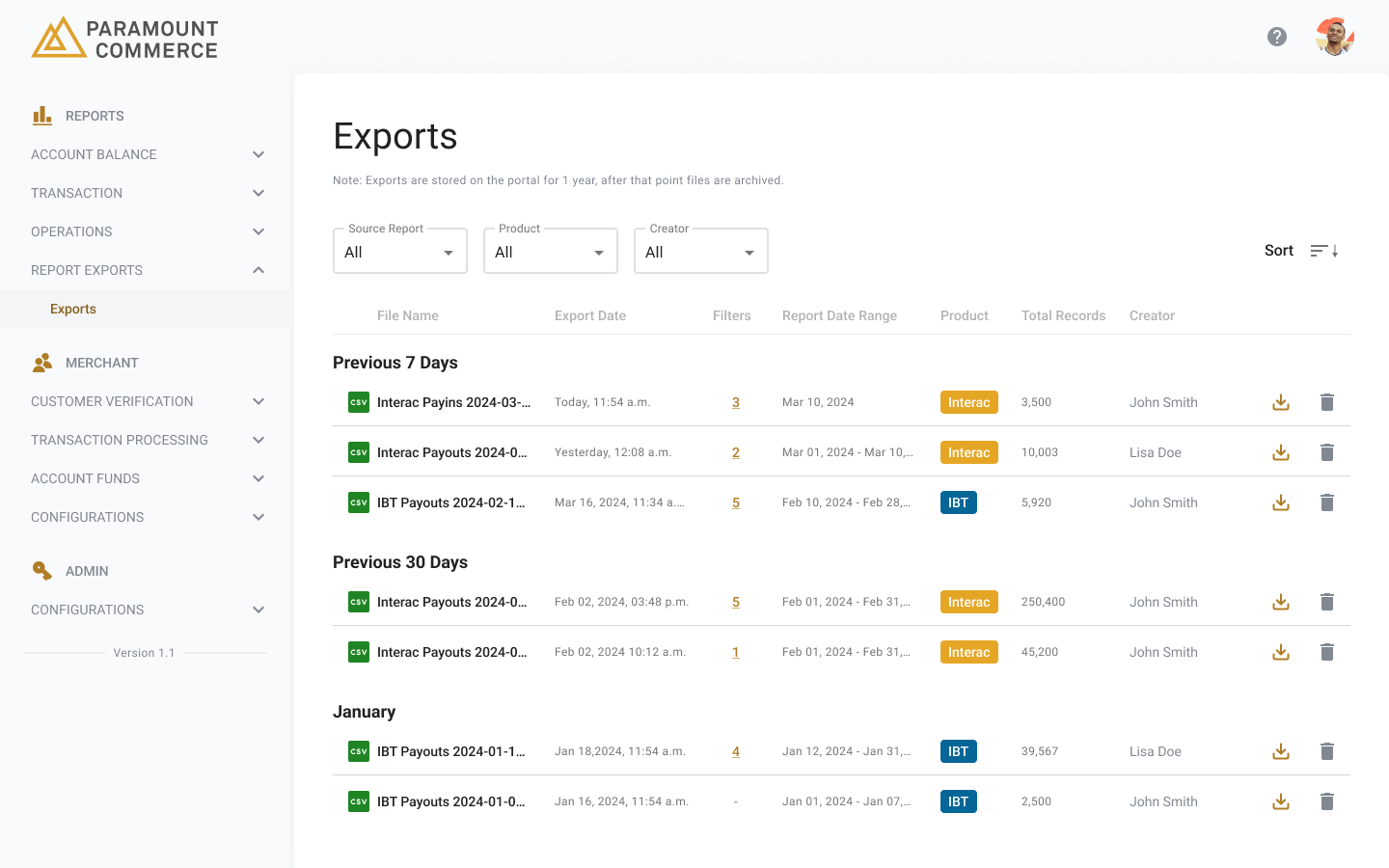
Task: Collapse the Report Exports section
Action: [258, 270]
